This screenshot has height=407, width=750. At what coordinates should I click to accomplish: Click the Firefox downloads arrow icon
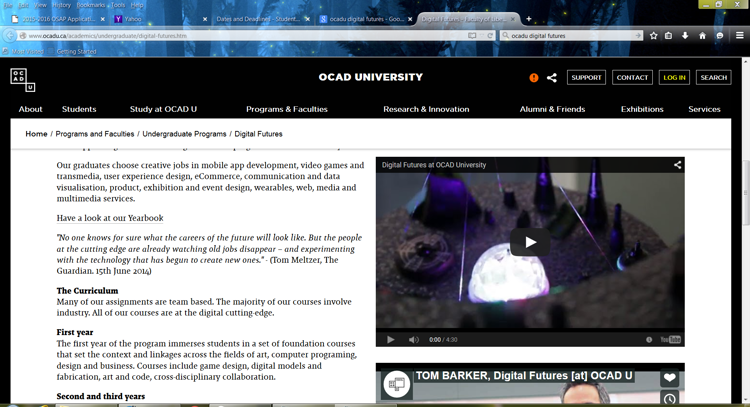pyautogui.click(x=685, y=35)
